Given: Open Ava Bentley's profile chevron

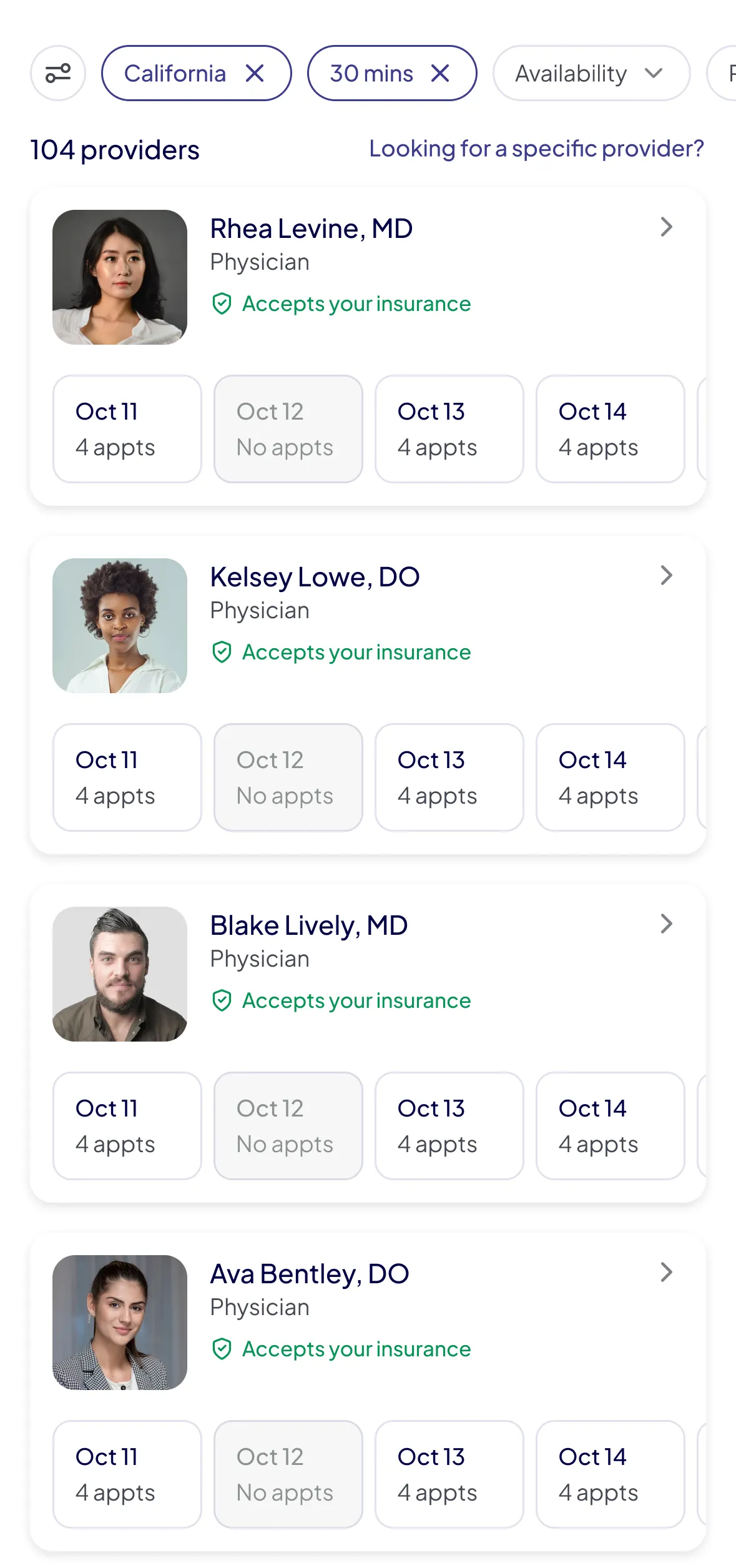Looking at the screenshot, I should tap(666, 1273).
